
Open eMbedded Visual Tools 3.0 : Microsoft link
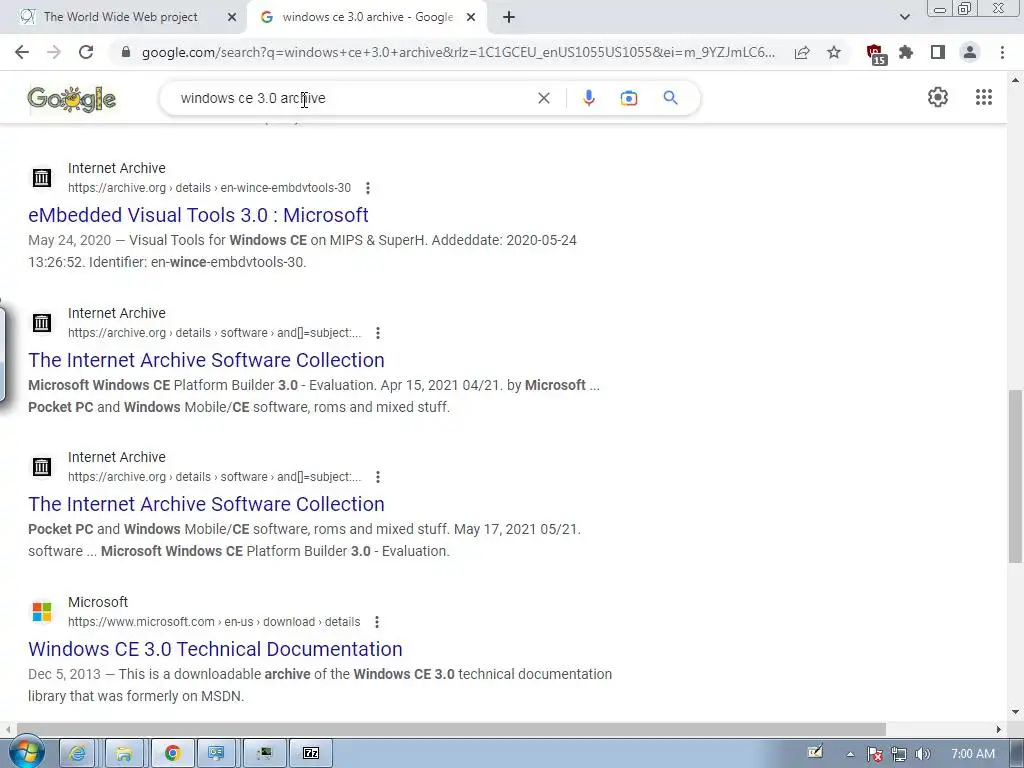click(198, 215)
